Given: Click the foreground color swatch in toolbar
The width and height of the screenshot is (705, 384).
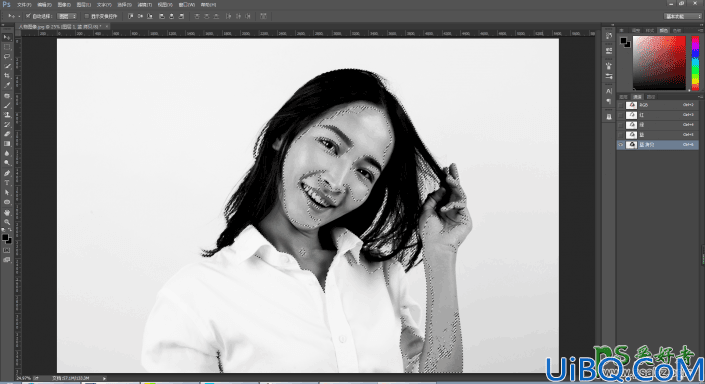Looking at the screenshot, I should click(5, 237).
